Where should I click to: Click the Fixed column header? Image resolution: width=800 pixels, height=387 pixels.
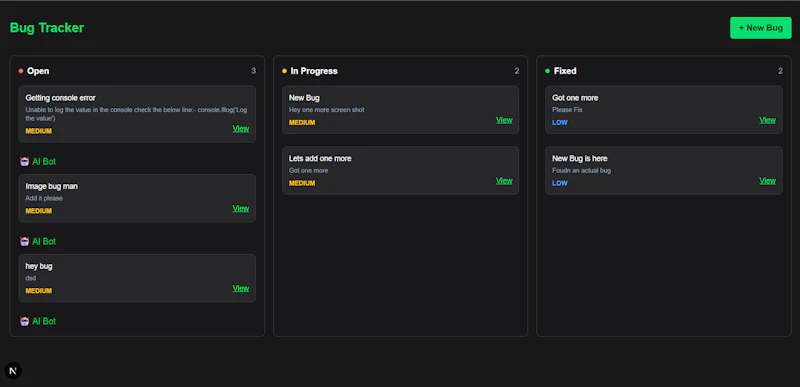(565, 71)
